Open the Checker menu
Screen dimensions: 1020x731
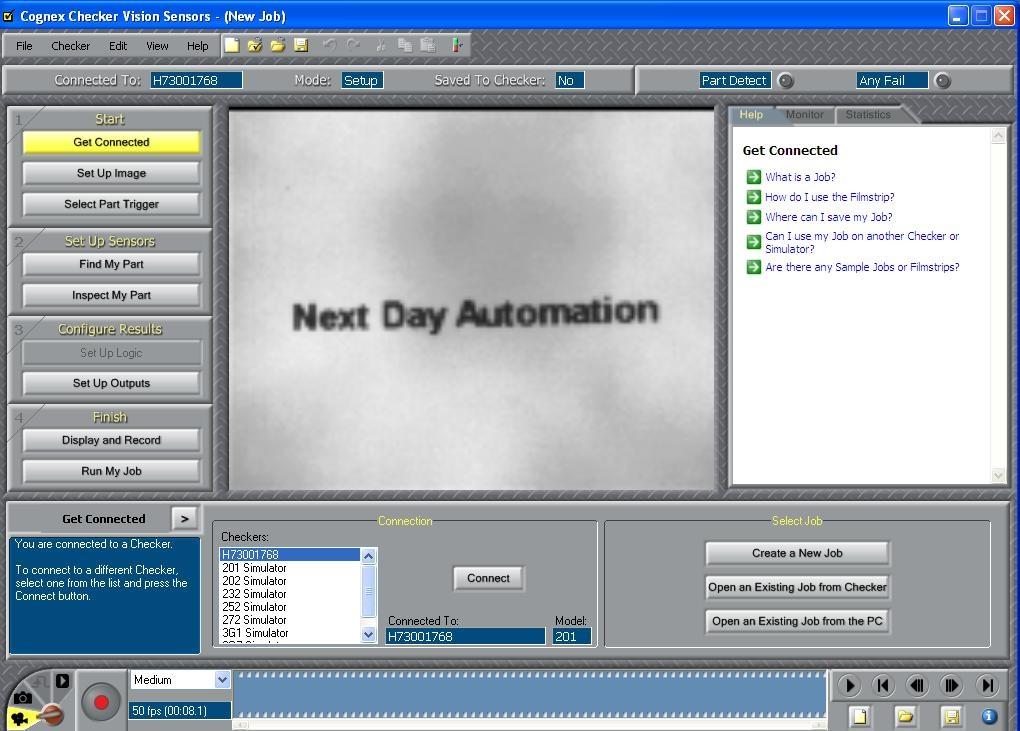(70, 46)
